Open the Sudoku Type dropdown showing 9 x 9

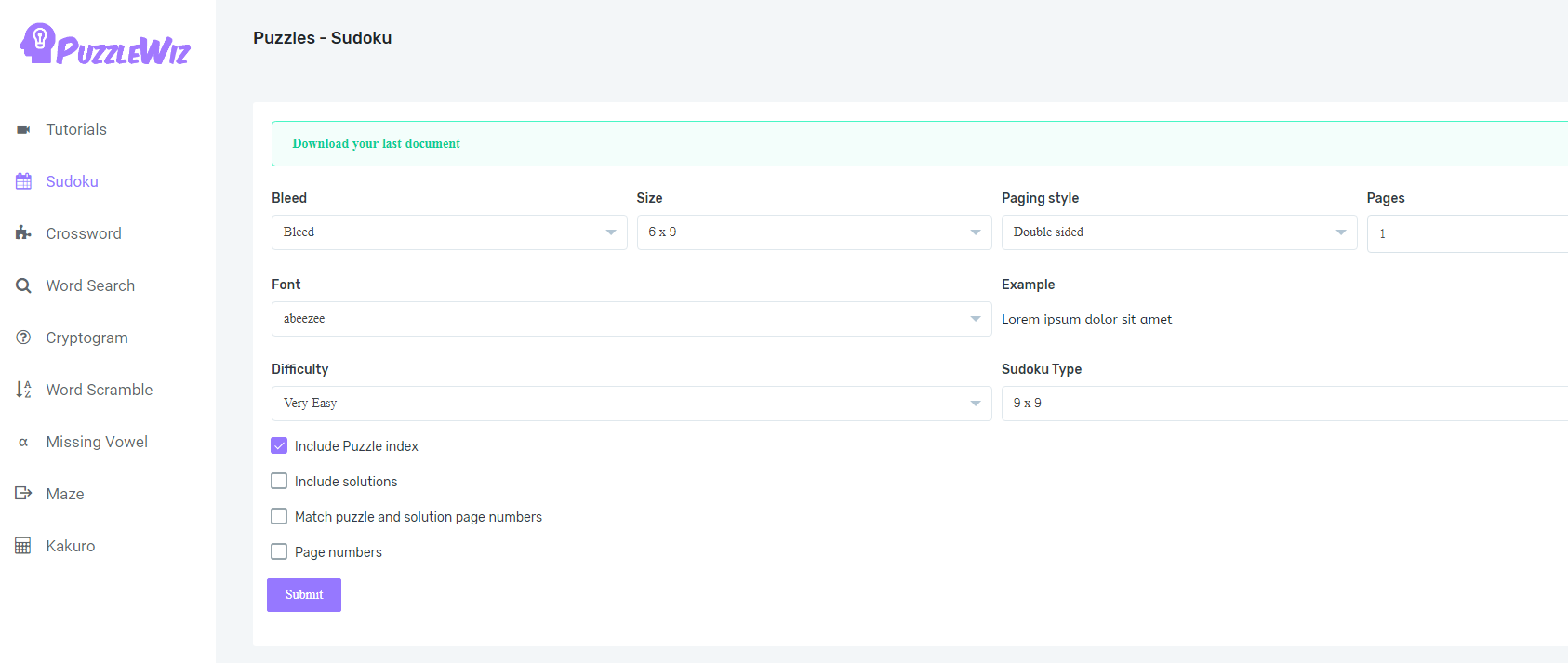point(1284,404)
